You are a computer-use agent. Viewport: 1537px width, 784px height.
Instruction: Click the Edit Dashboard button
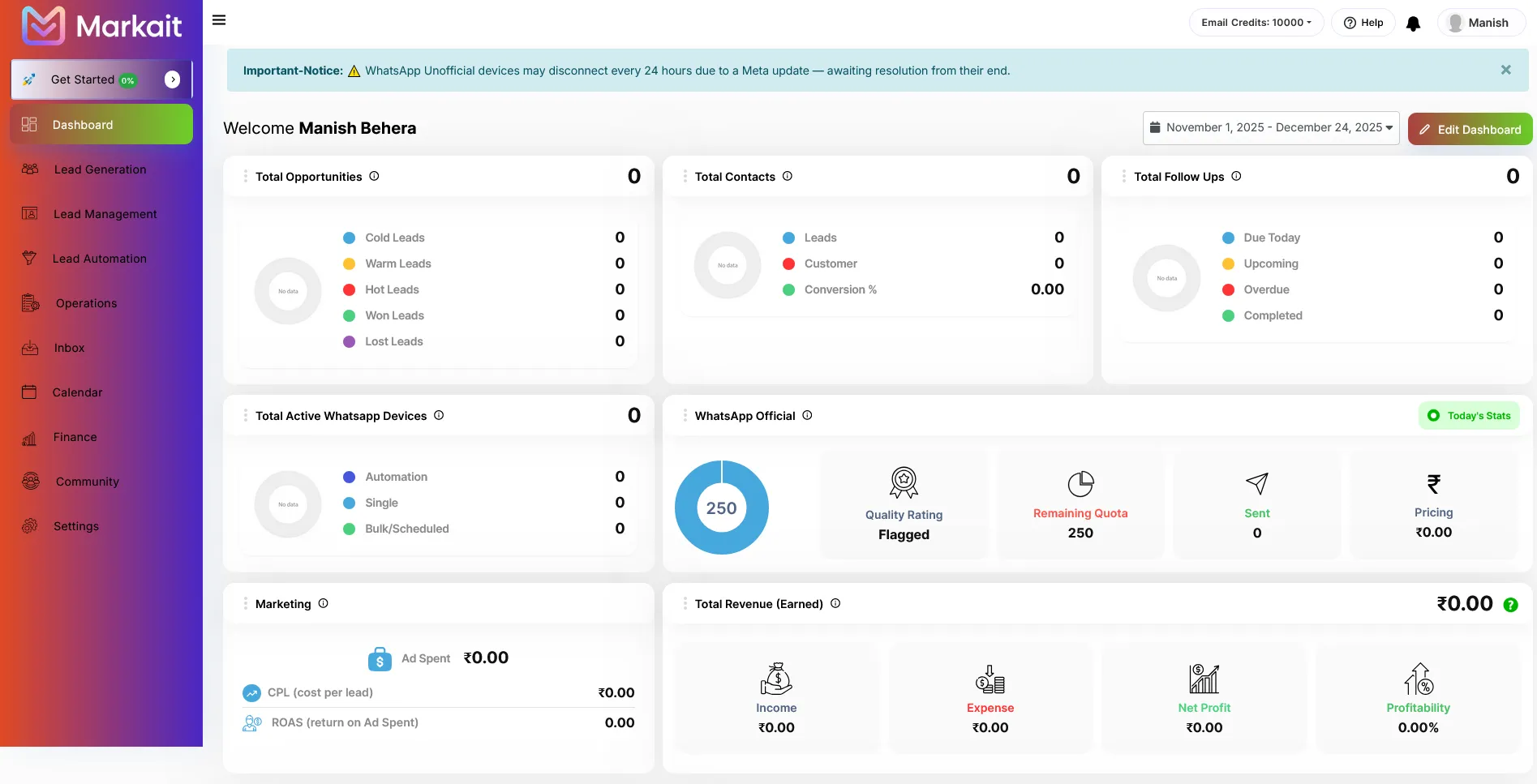click(x=1470, y=130)
